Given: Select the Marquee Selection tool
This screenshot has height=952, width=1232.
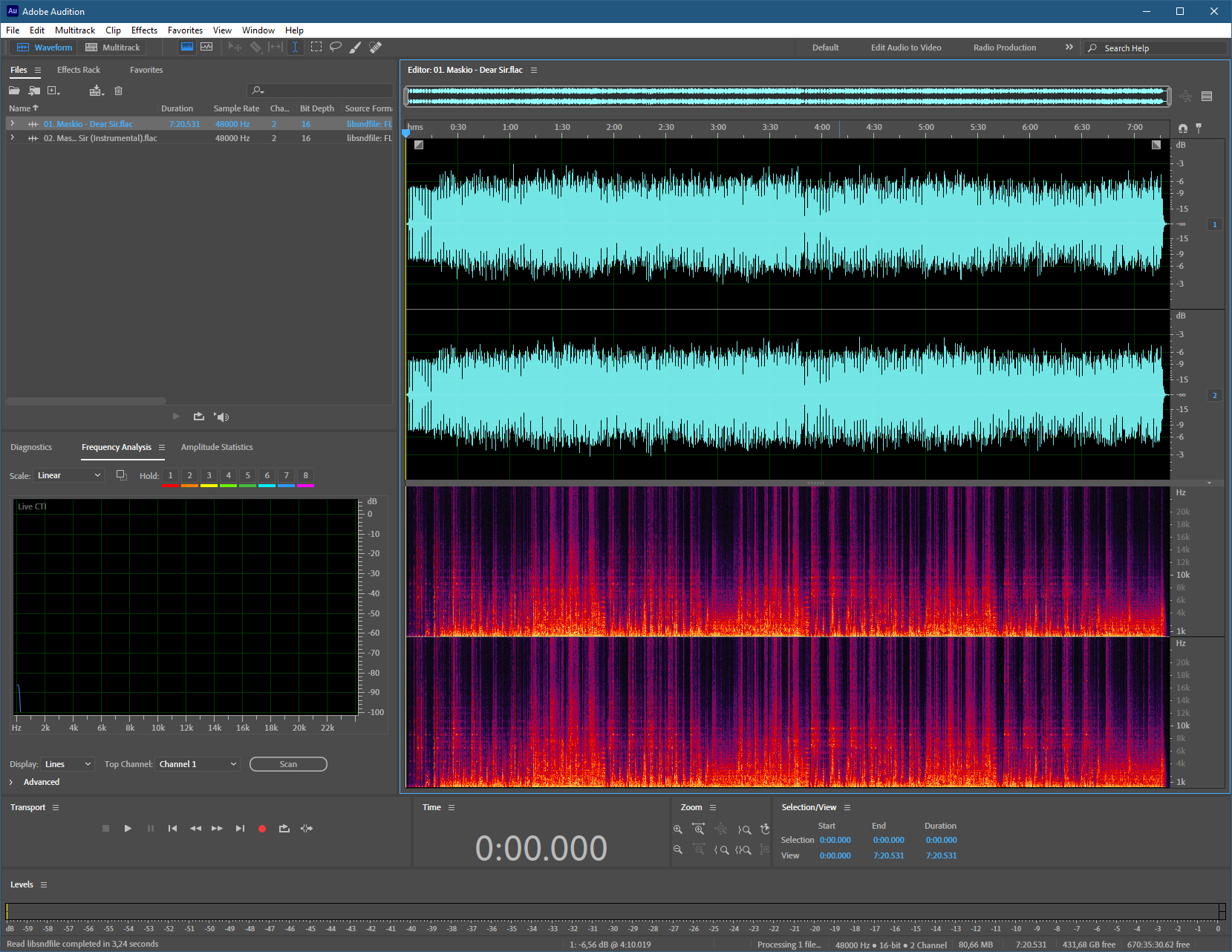Looking at the screenshot, I should (x=316, y=47).
